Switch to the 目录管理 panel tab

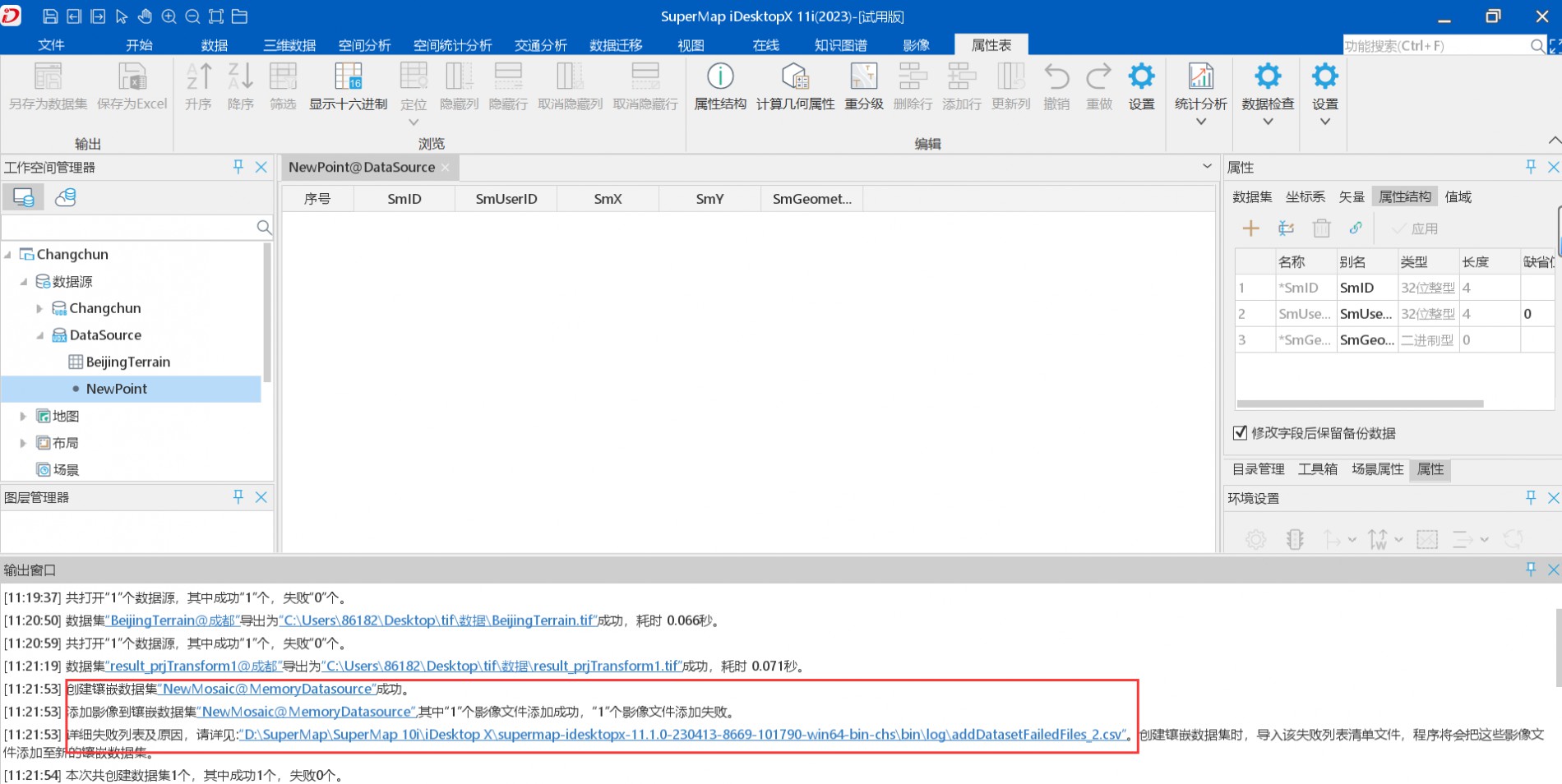(x=1258, y=469)
